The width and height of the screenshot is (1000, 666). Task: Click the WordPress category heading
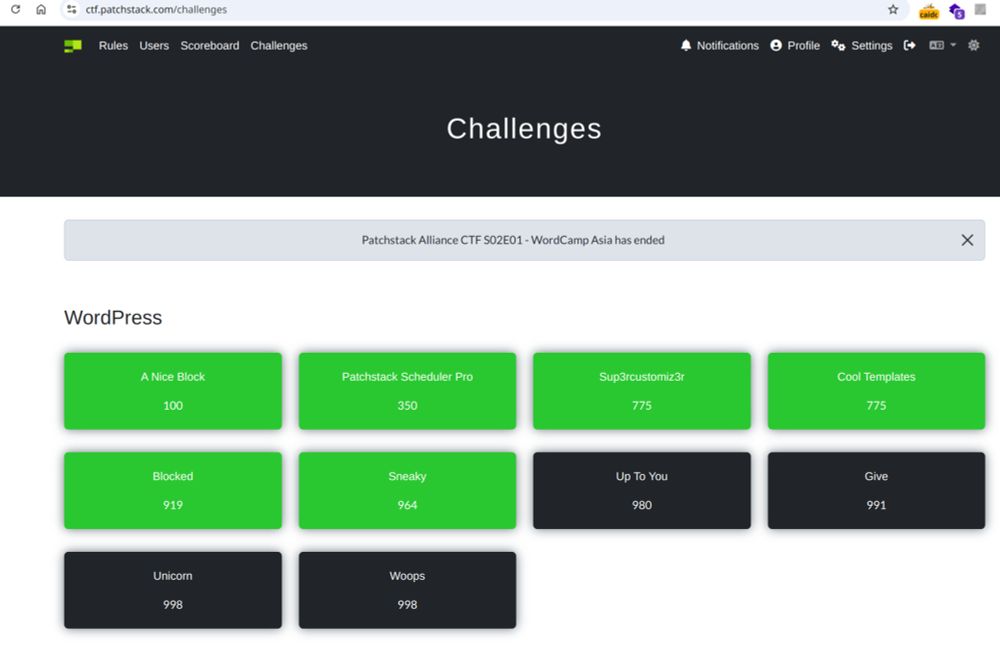coord(113,318)
